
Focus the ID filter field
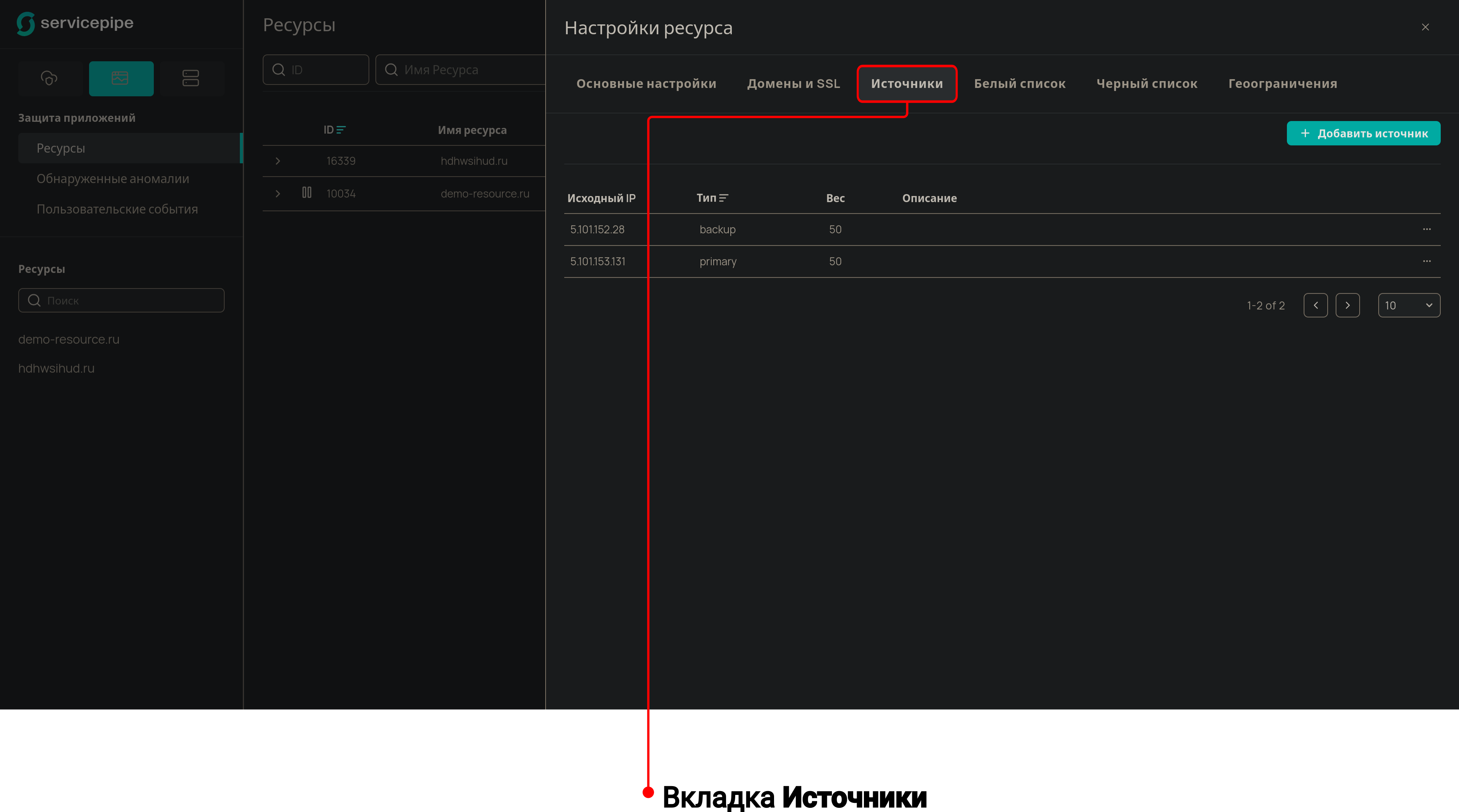(x=316, y=70)
